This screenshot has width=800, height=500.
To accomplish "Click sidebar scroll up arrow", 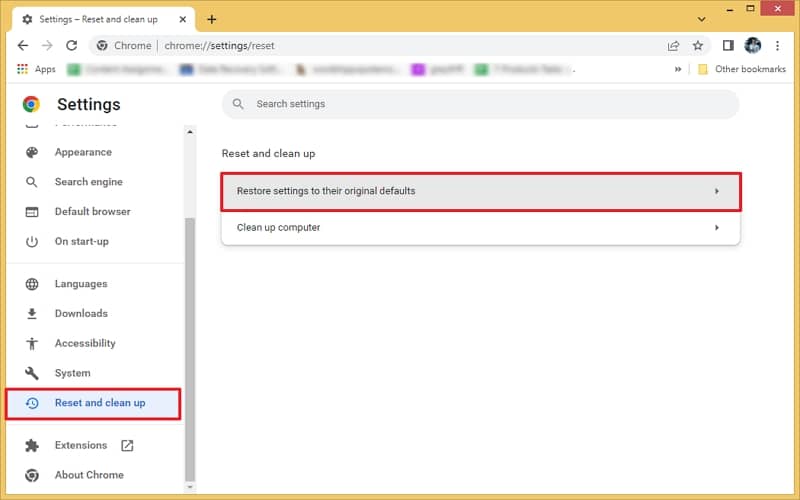I will [190, 132].
